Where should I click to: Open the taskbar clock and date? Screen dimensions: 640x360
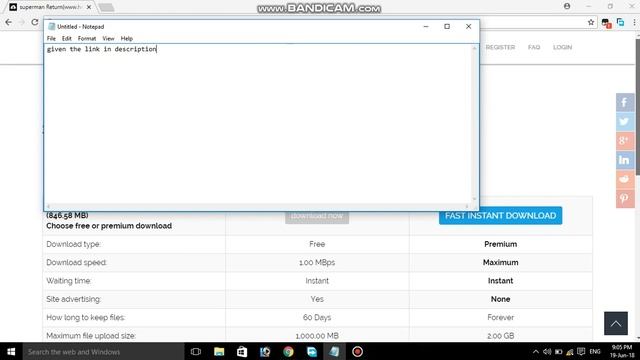pos(622,351)
